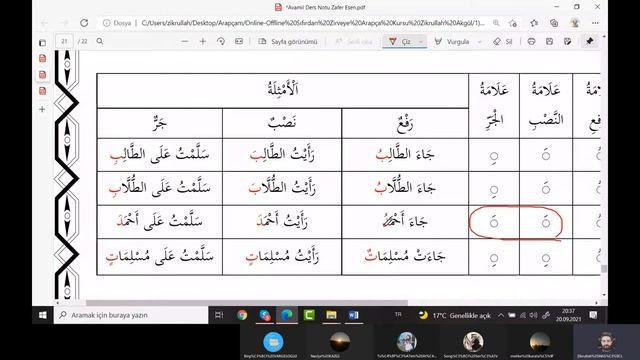Click the نصب column header cell
The image size is (640, 360).
click(282, 123)
